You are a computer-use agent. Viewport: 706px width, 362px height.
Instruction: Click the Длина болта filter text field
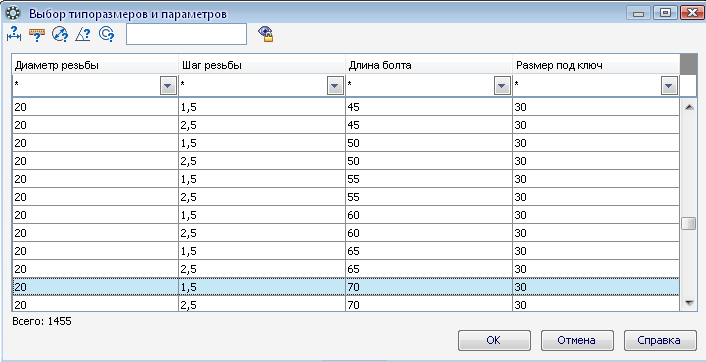(420, 86)
